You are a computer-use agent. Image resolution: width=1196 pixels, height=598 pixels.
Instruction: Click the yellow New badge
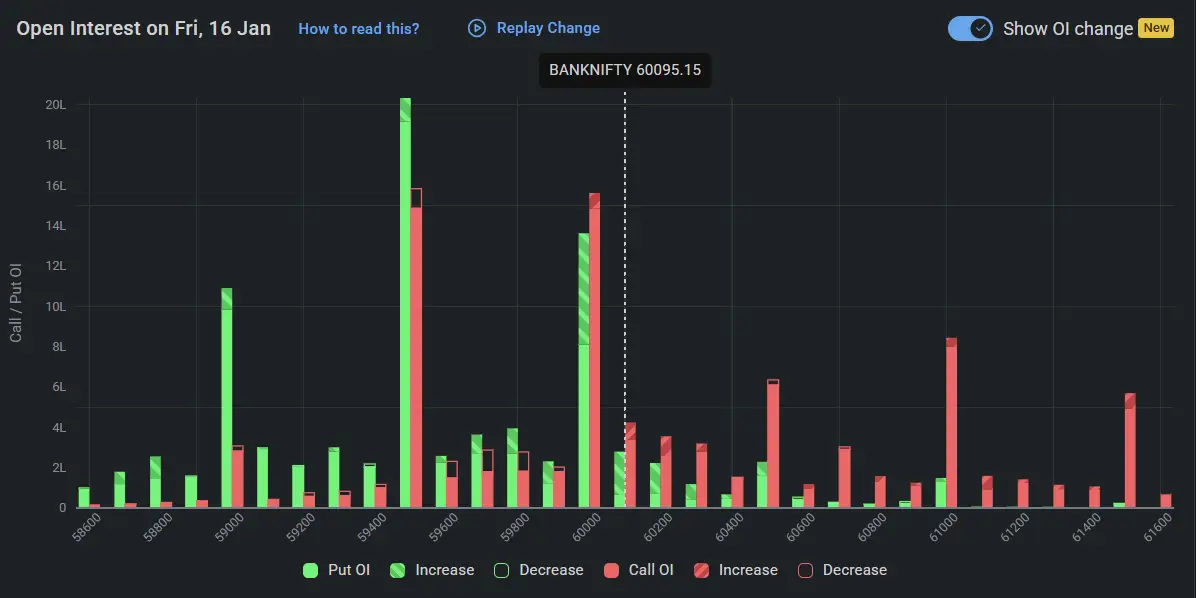pos(1156,28)
